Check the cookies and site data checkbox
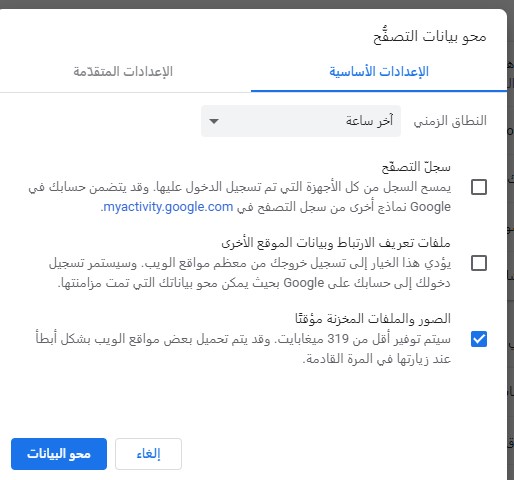The image size is (514, 480). [479, 263]
